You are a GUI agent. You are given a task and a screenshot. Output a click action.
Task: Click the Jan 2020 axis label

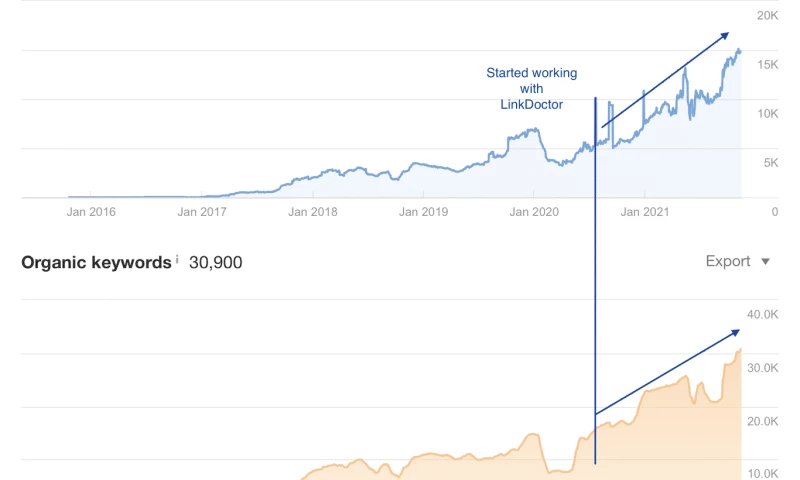coord(533,212)
